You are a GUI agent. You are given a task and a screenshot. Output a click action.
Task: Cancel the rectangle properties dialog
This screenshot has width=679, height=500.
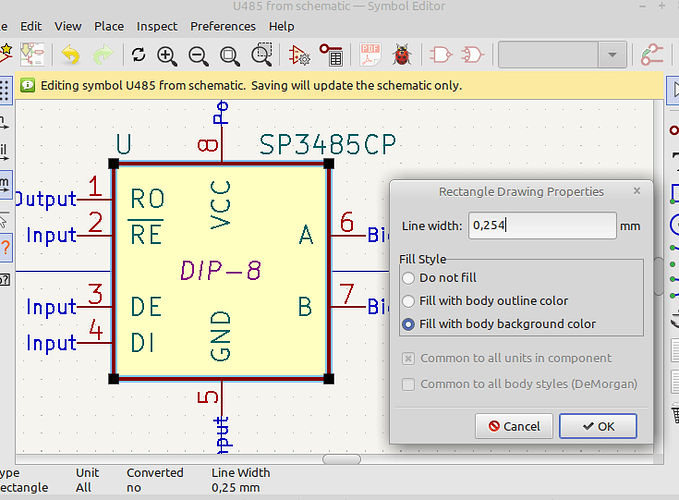514,426
